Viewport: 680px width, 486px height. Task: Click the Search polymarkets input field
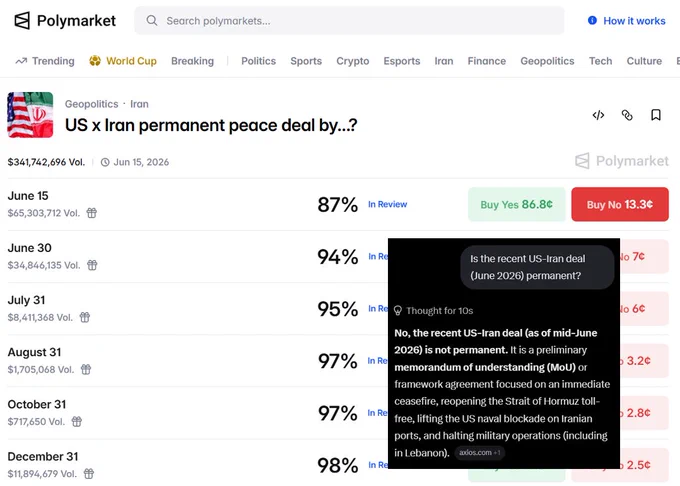(349, 20)
